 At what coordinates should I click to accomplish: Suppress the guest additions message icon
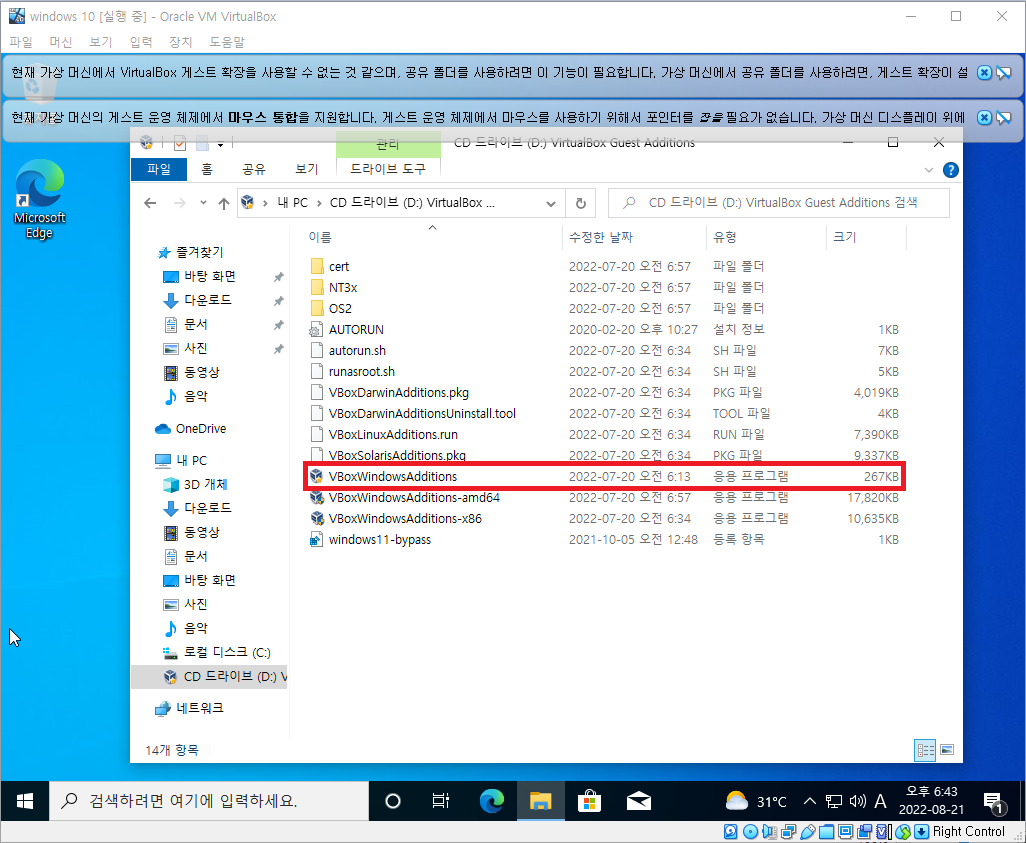pos(1004,73)
